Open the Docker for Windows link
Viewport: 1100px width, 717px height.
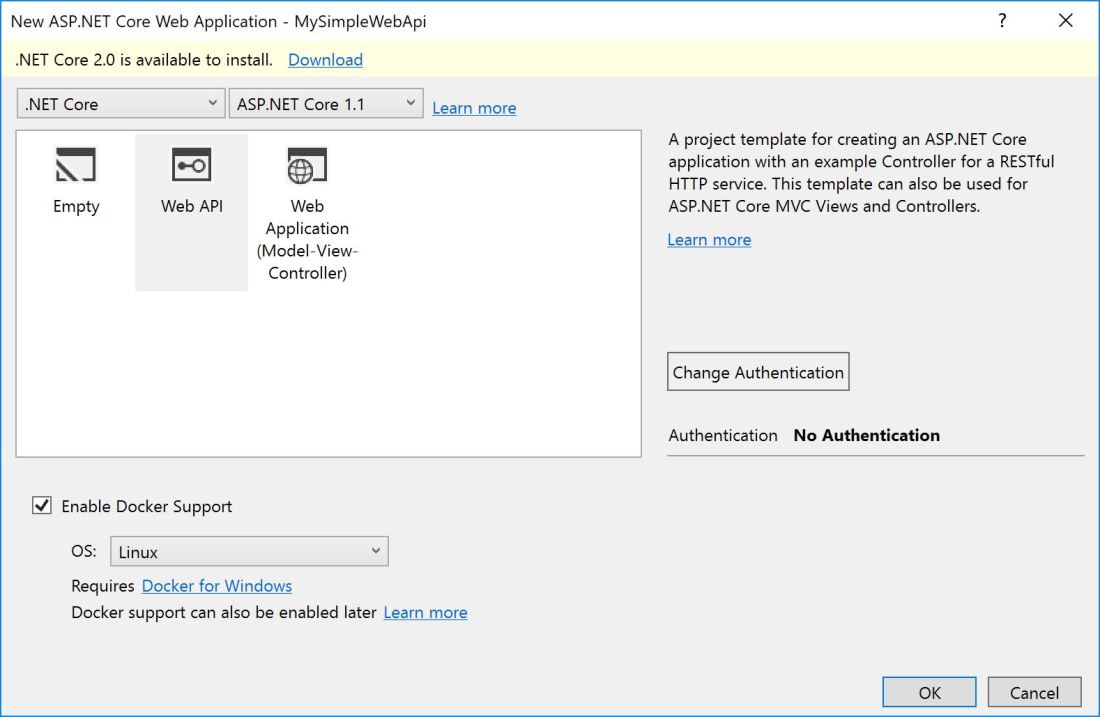(x=217, y=586)
